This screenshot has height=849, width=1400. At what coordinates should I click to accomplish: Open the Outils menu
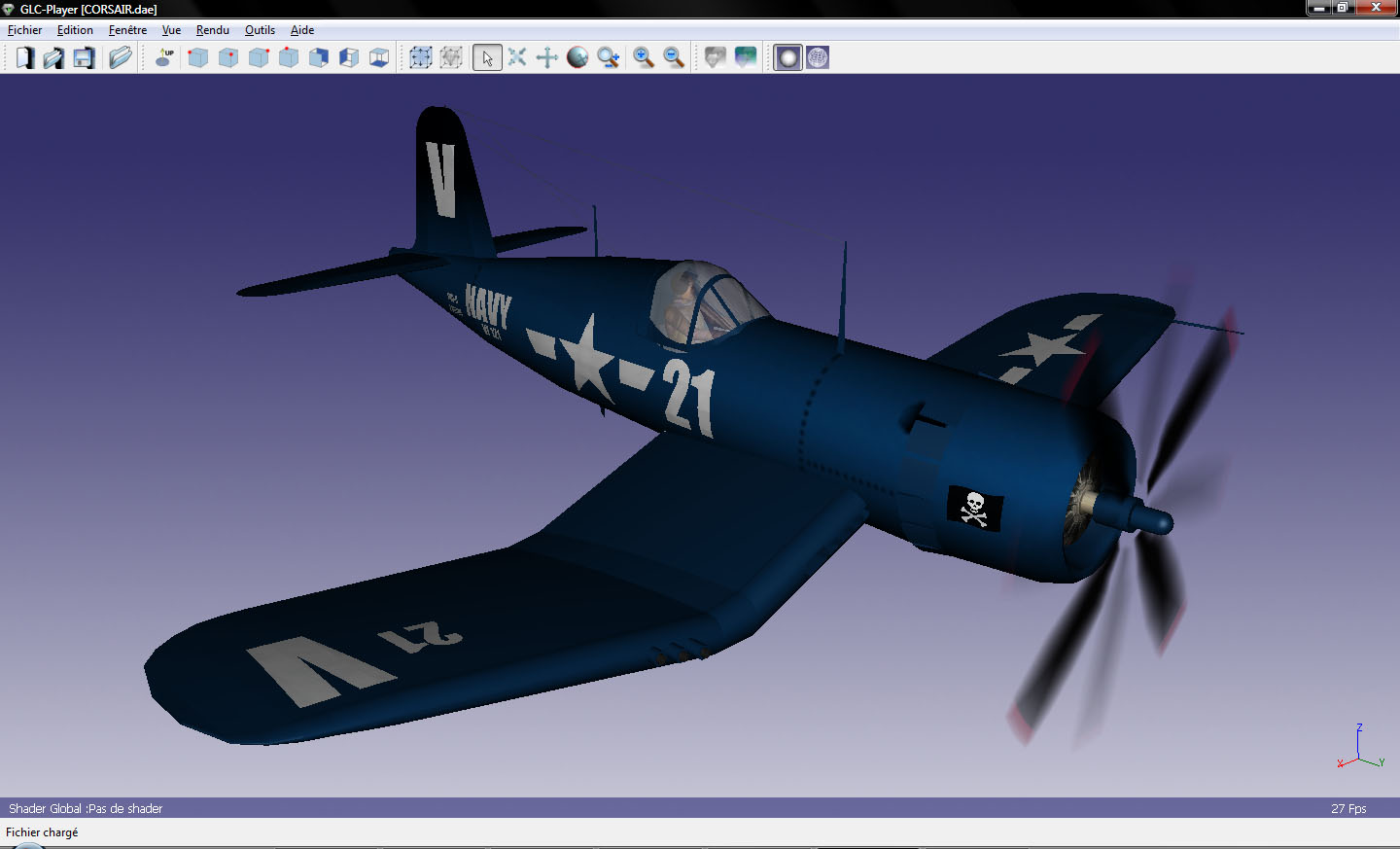[260, 30]
